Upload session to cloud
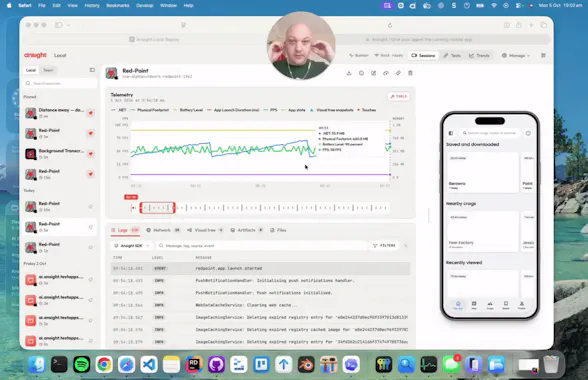588x380 pixels. click(x=386, y=73)
